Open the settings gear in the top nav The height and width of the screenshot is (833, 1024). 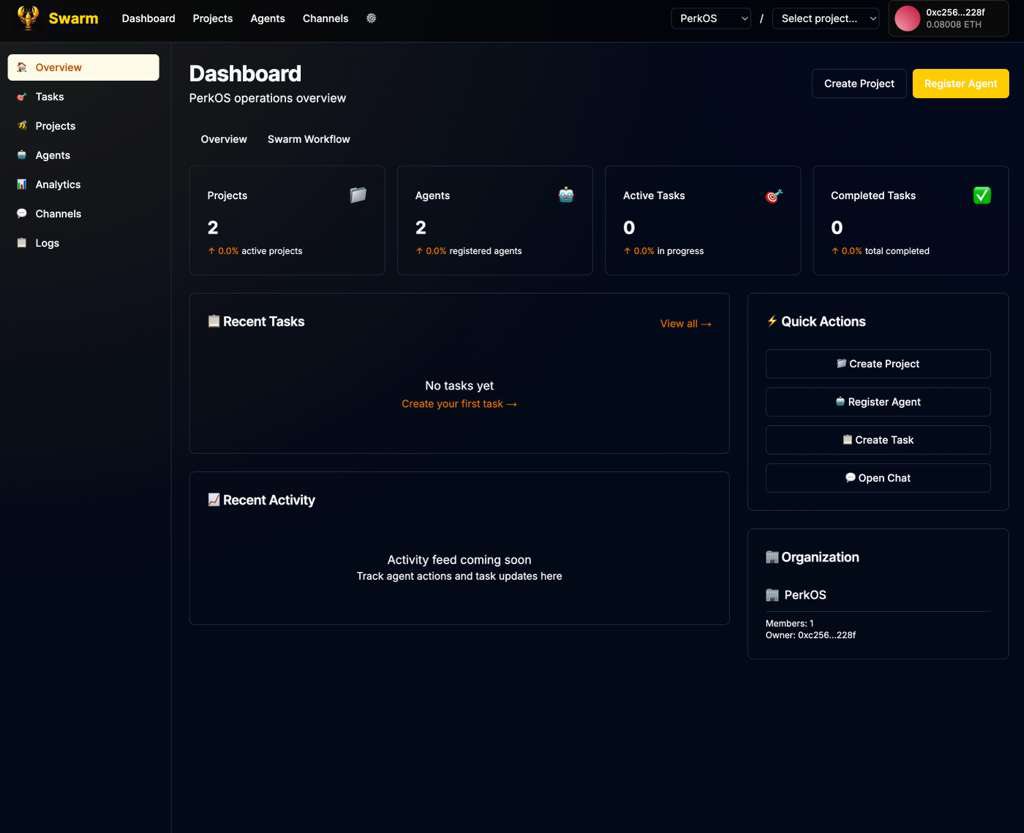click(371, 18)
